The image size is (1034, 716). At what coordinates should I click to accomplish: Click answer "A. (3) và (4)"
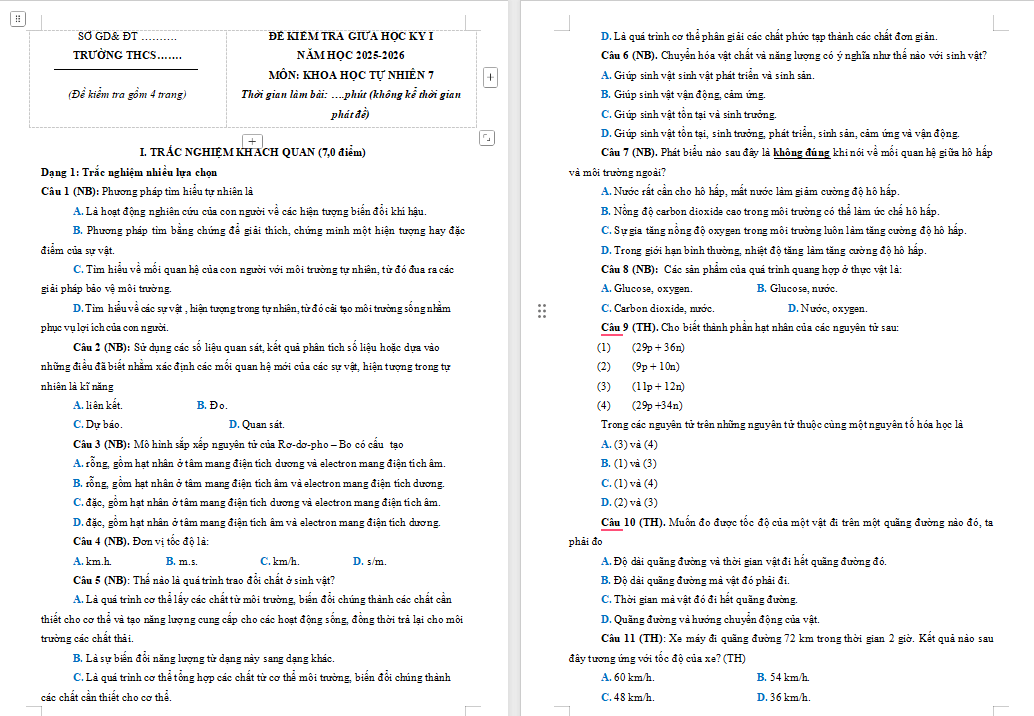tap(630, 444)
